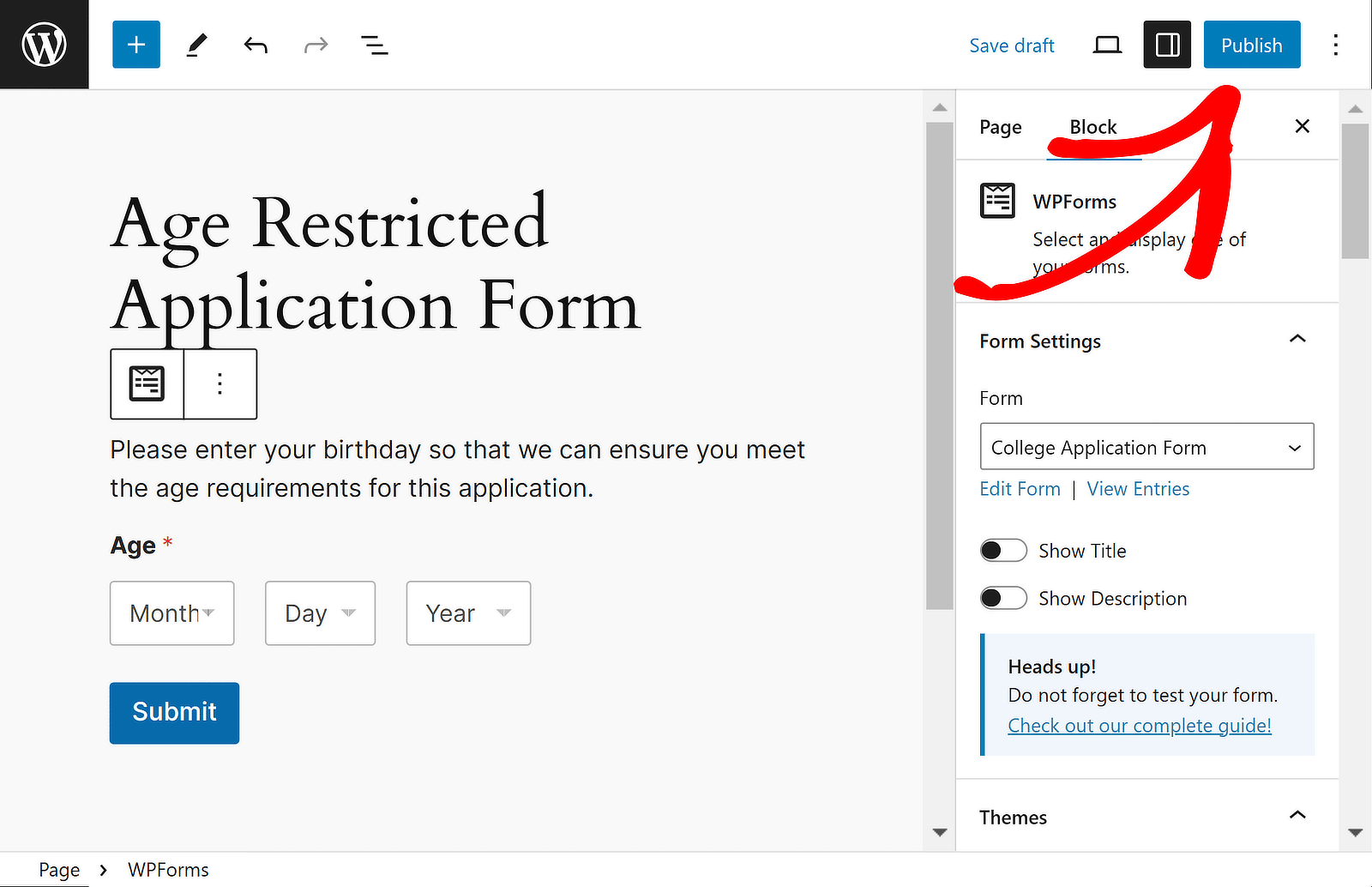Image resolution: width=1372 pixels, height=887 pixels.
Task: Switch to the Page tab
Action: point(1000,126)
